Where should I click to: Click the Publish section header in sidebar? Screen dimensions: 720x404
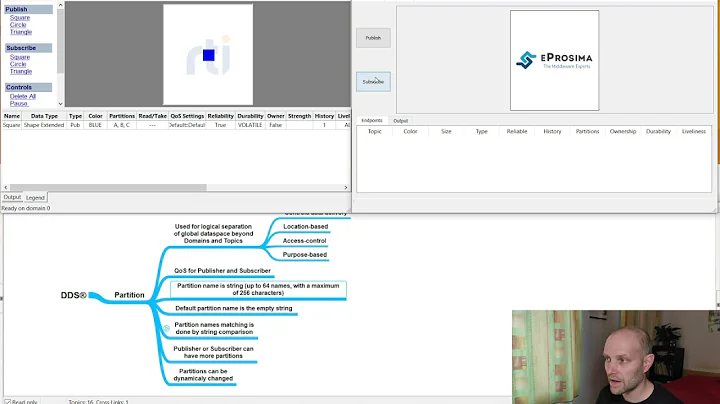(28, 9)
